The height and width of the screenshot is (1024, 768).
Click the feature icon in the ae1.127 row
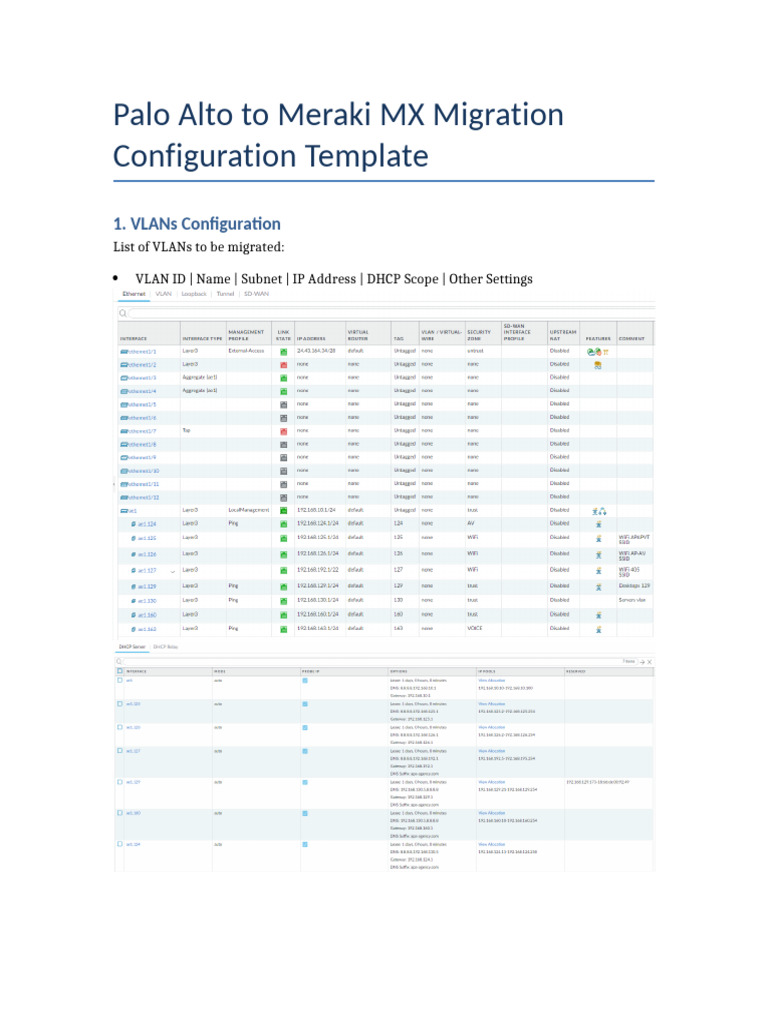(598, 570)
